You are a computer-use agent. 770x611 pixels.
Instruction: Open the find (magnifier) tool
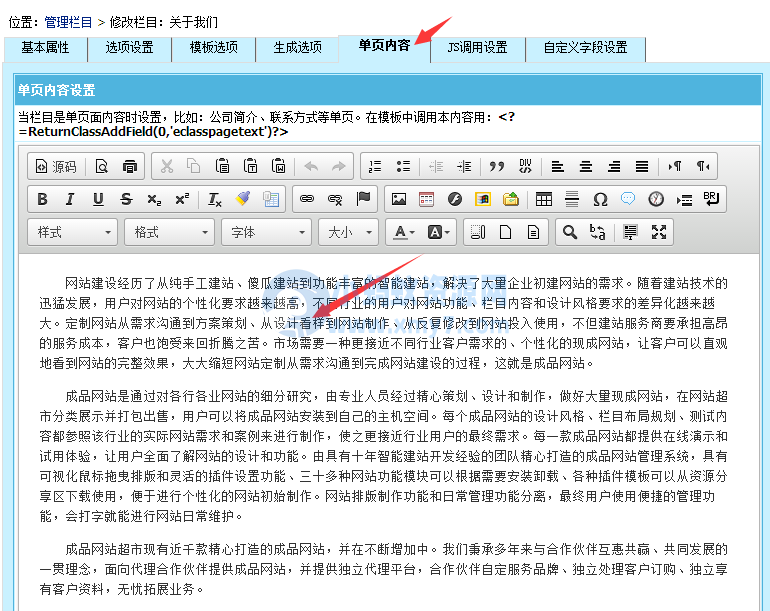tap(569, 232)
